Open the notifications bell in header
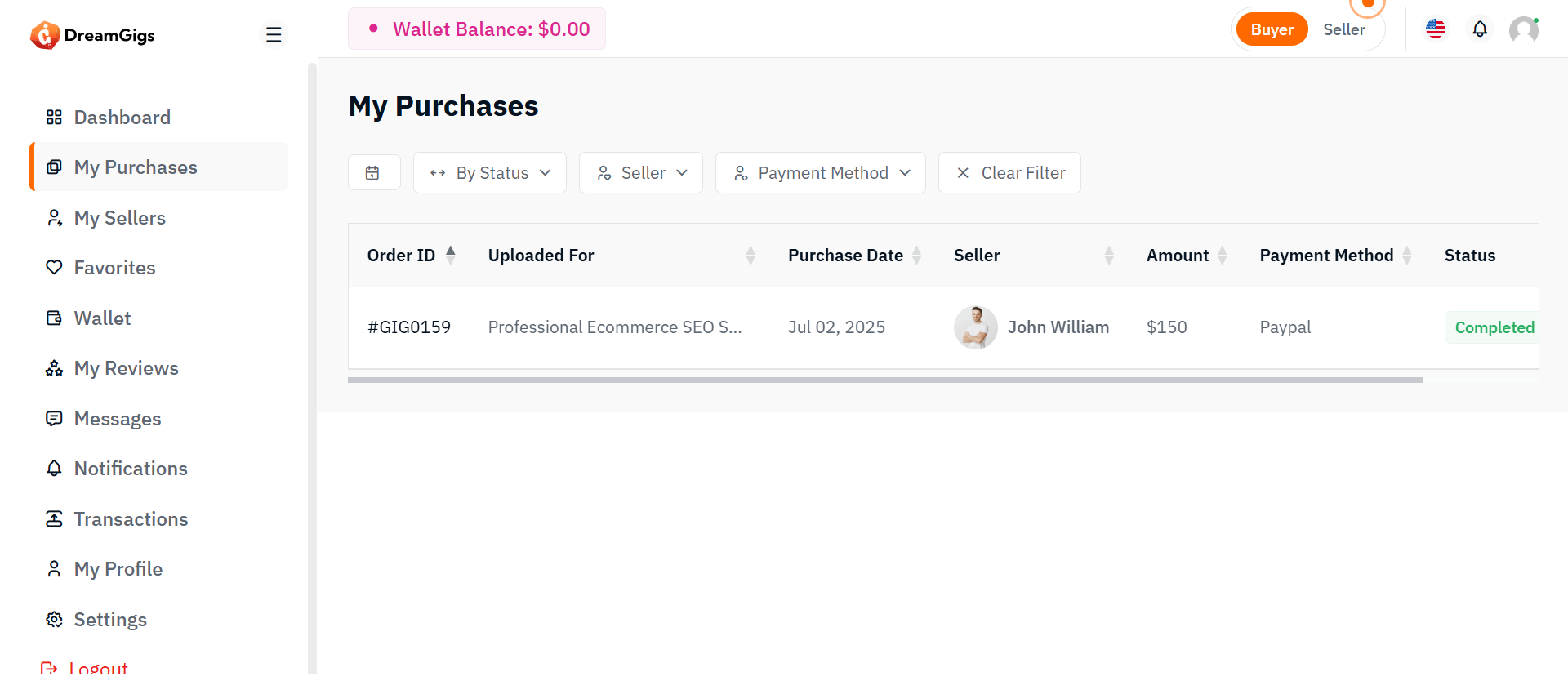Screen dimensions: 1568x685 (1479, 30)
